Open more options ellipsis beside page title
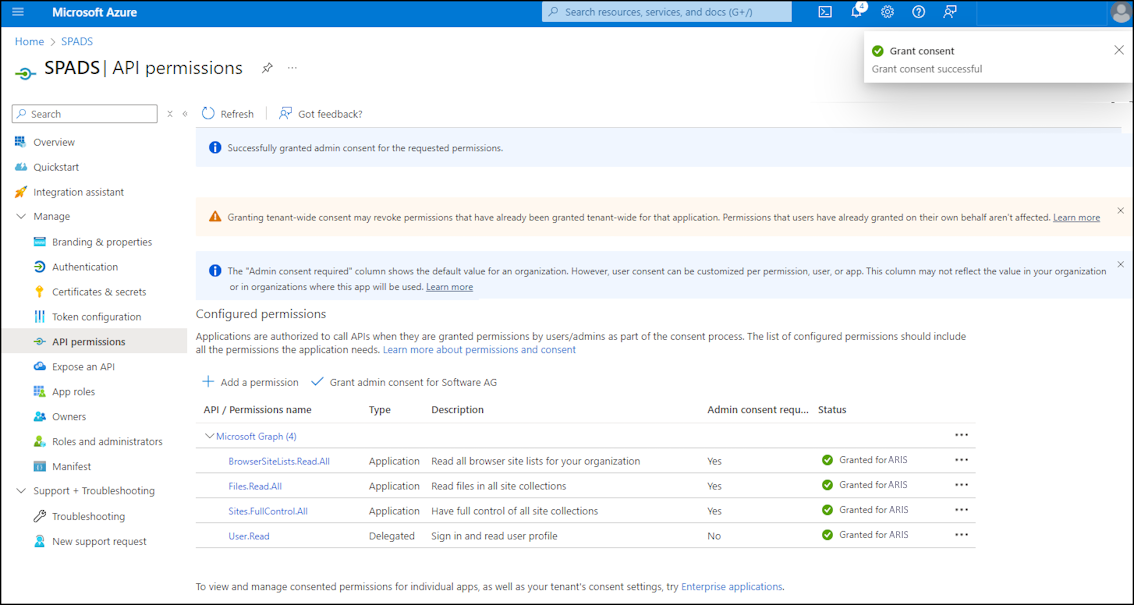This screenshot has width=1134, height=605. coord(292,68)
